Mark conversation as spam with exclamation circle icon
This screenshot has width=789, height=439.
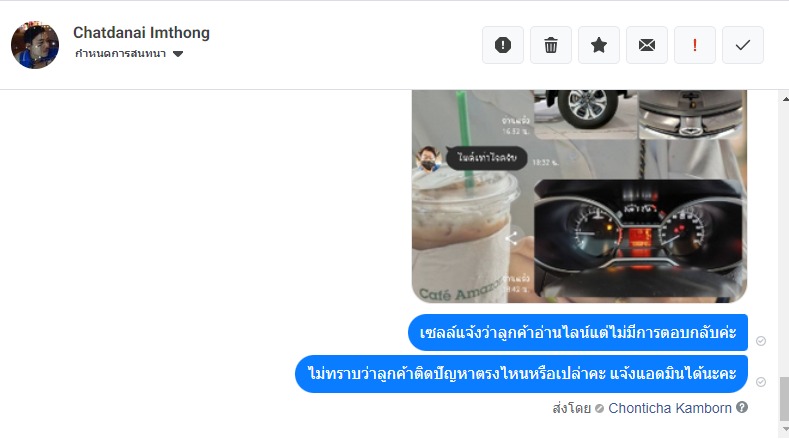point(503,45)
